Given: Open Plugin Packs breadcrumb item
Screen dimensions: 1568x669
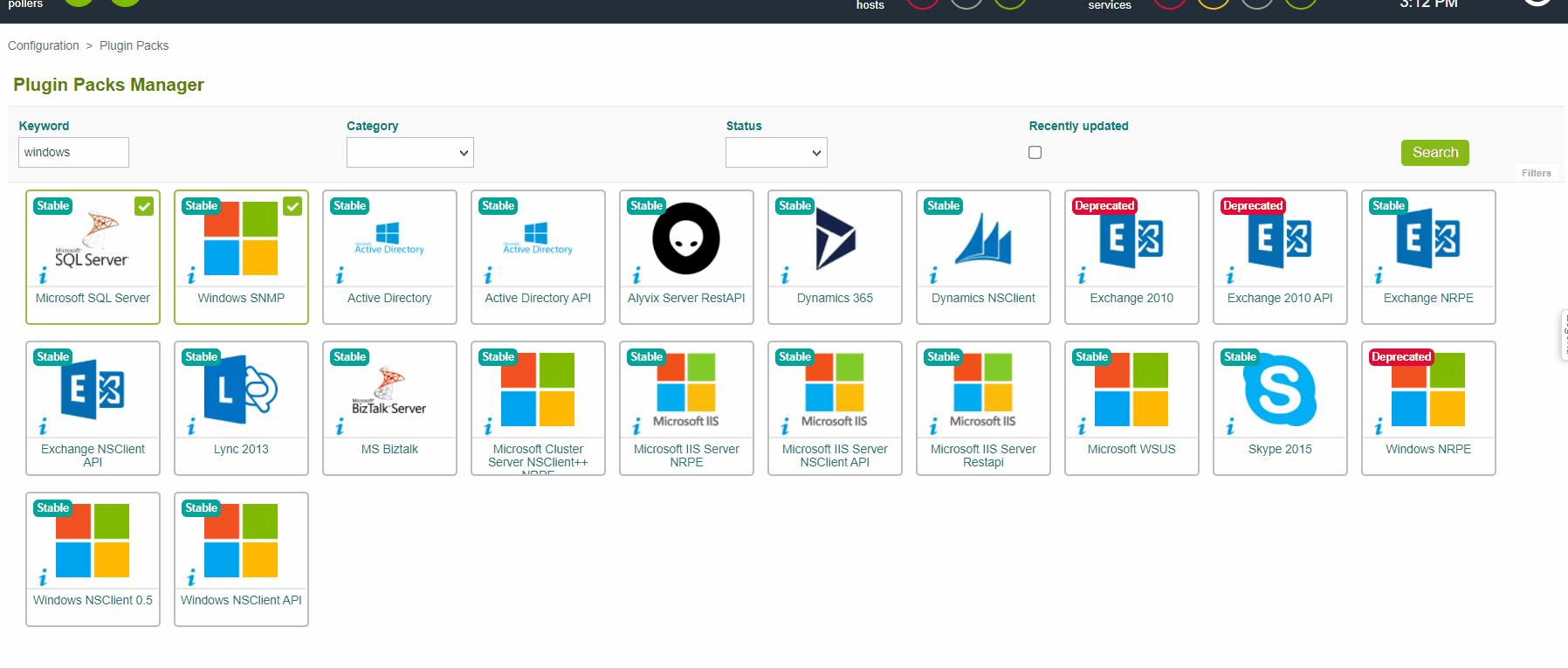Looking at the screenshot, I should tap(134, 45).
